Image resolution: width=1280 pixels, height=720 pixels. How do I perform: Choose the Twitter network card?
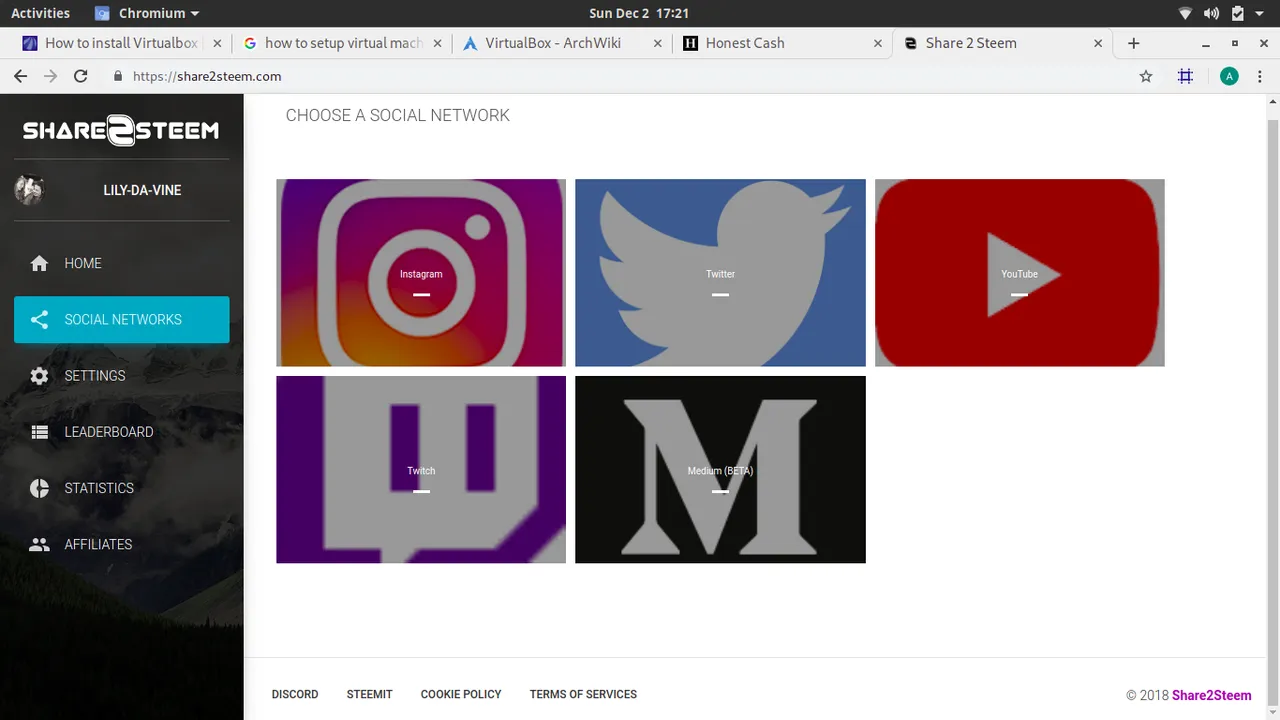tap(720, 273)
